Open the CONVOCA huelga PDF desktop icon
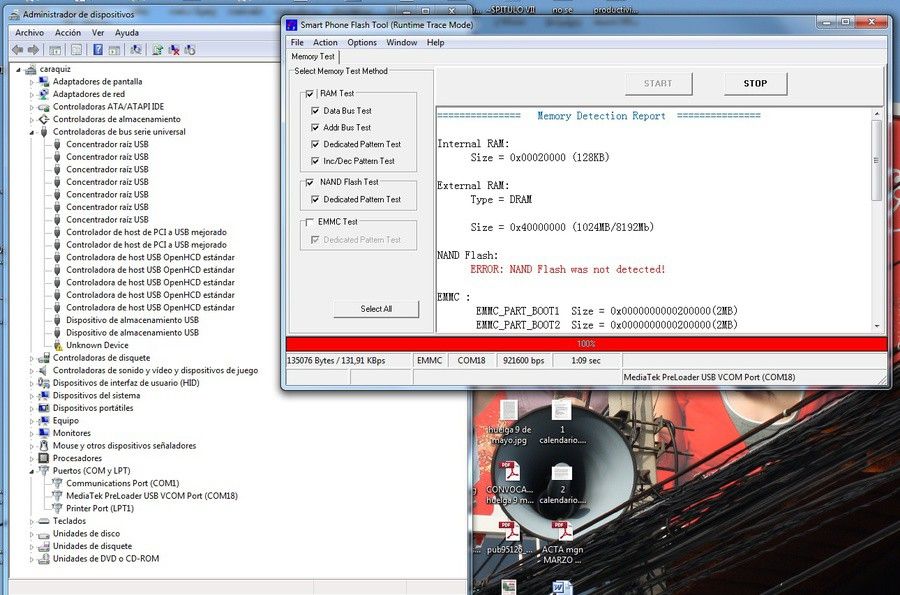The width and height of the screenshot is (900, 595). click(509, 483)
